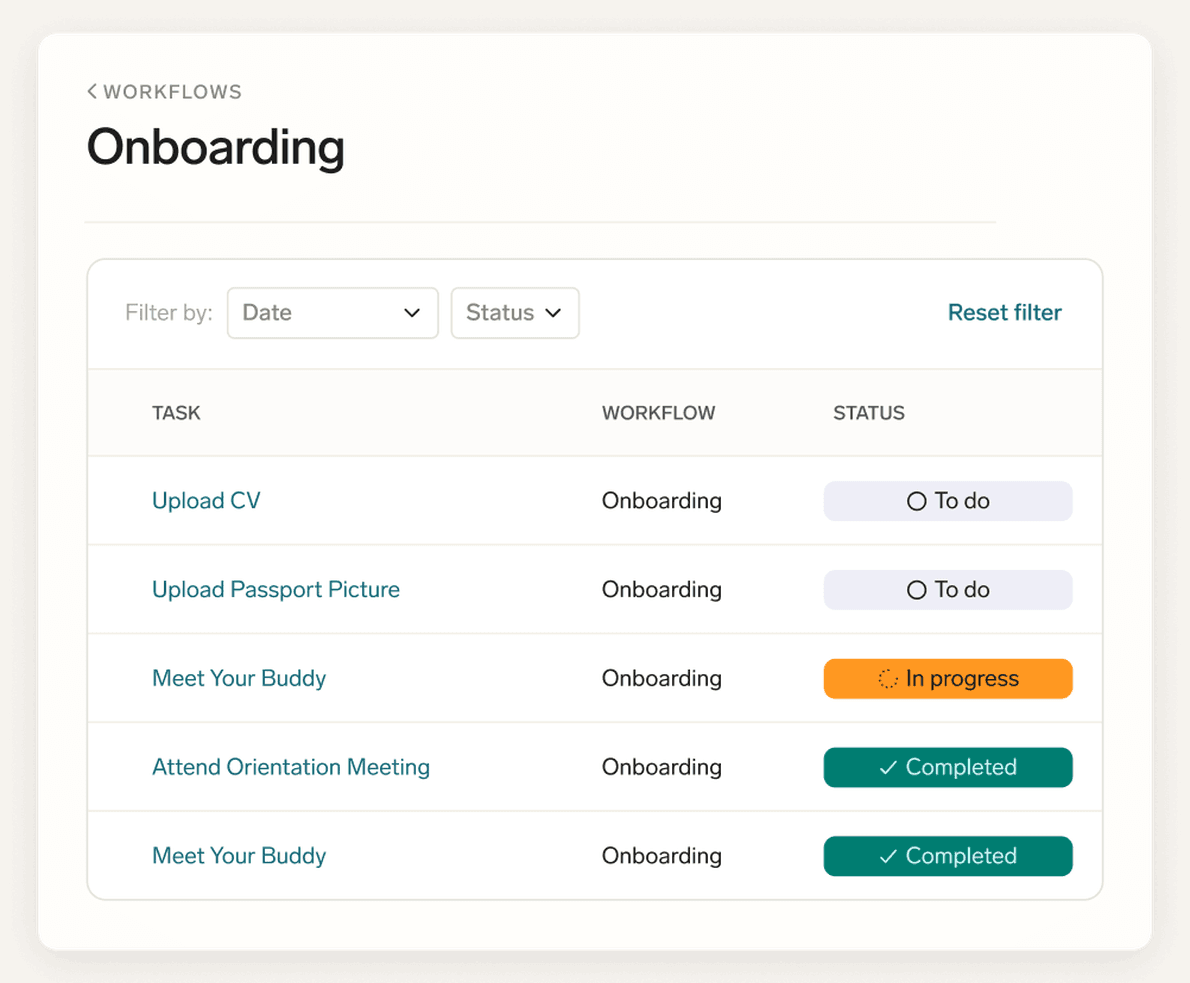Click Onboarding workflow cell in Upload CV row
Screen dimensions: 1190x983
click(x=662, y=501)
